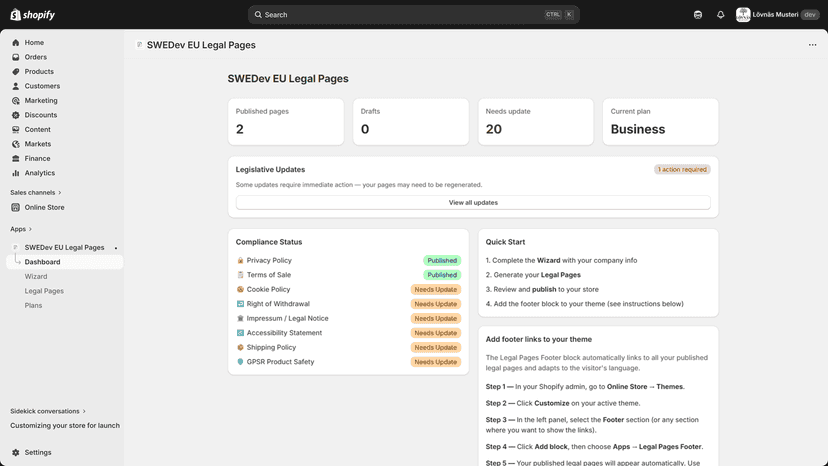Open the three-dot more actions menu
Viewport: 828px width, 466px height.
tap(812, 45)
